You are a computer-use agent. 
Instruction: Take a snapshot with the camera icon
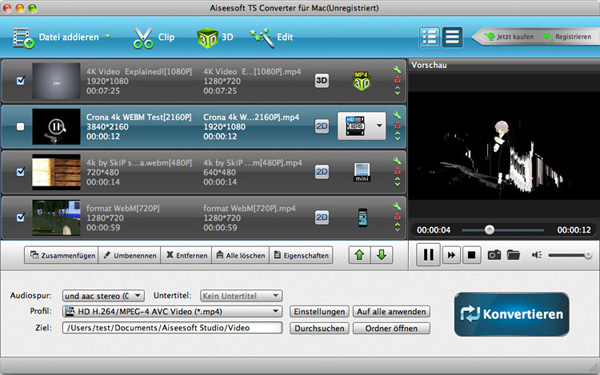click(494, 254)
